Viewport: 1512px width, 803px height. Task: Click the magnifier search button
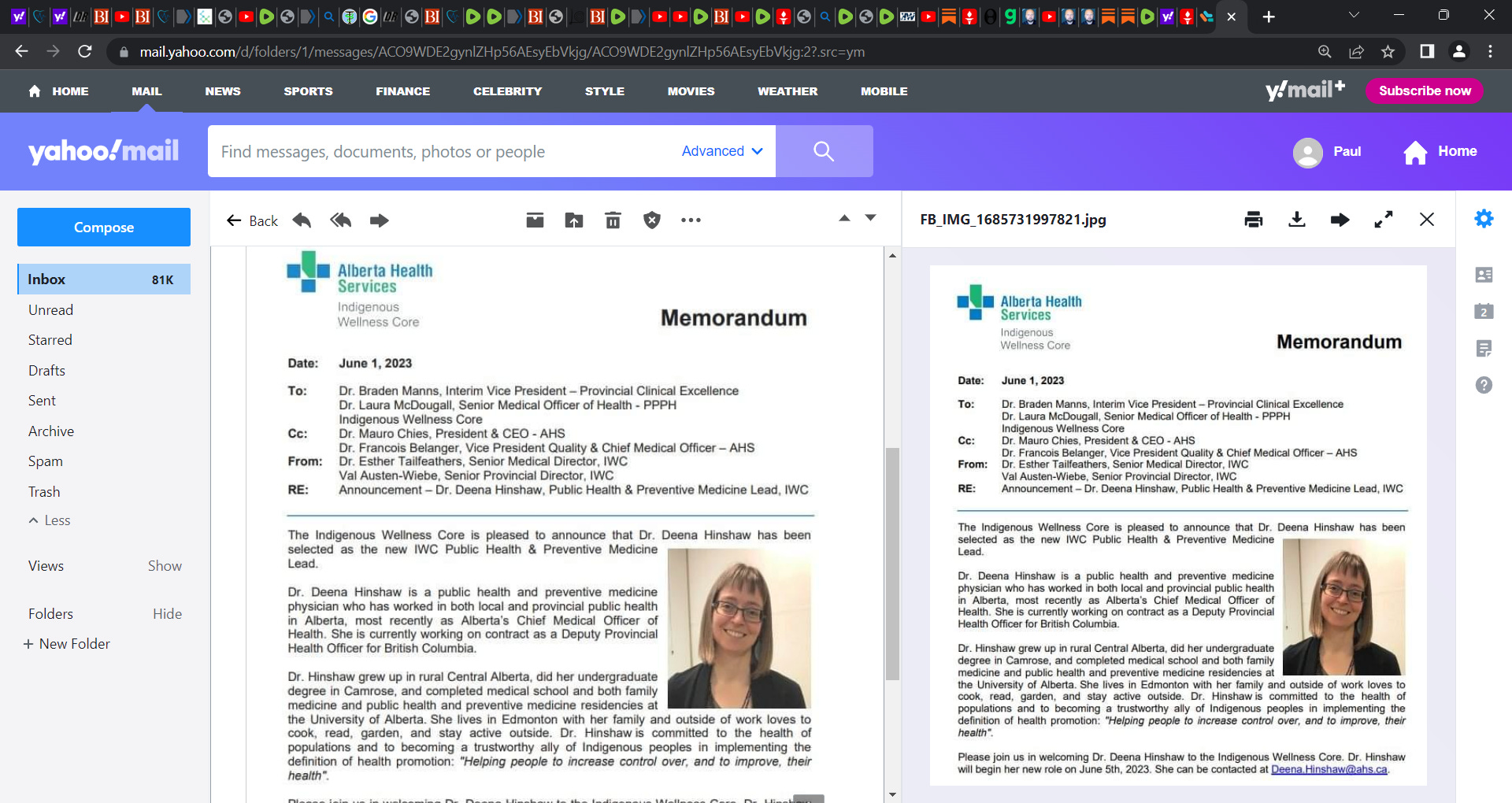click(x=824, y=151)
